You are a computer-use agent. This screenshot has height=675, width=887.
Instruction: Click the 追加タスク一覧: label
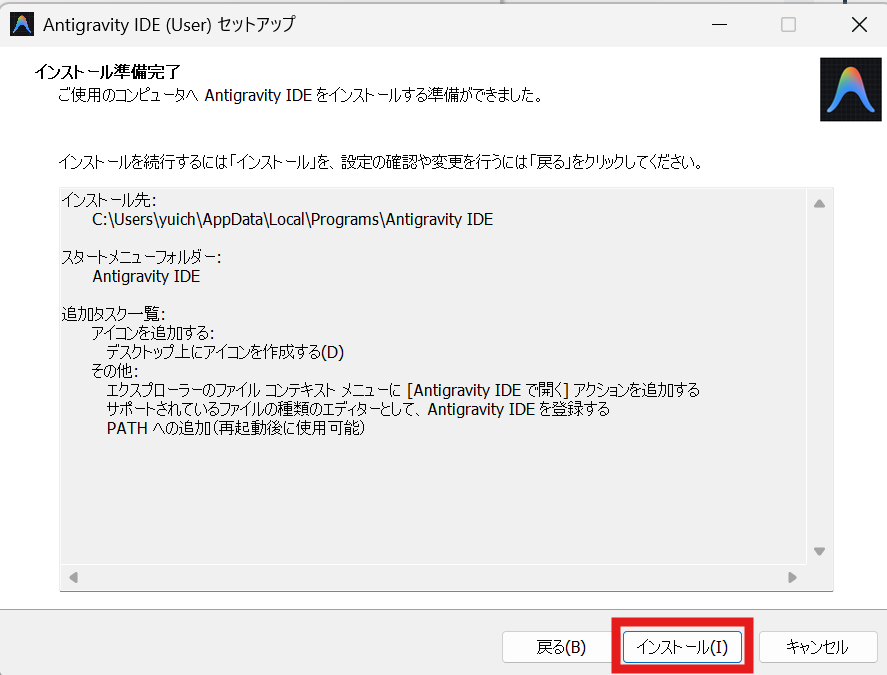click(113, 314)
